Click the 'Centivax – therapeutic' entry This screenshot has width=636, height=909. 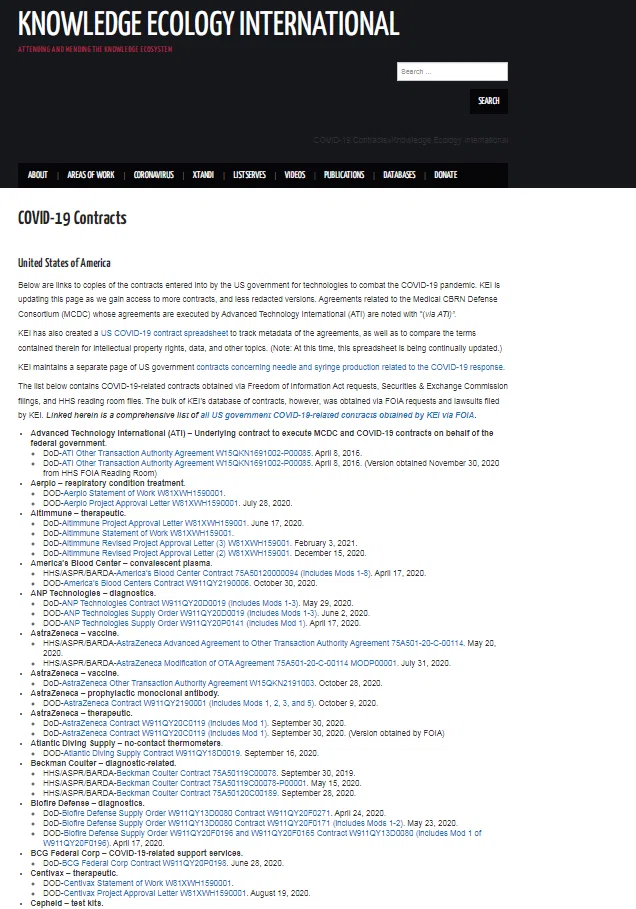click(74, 873)
